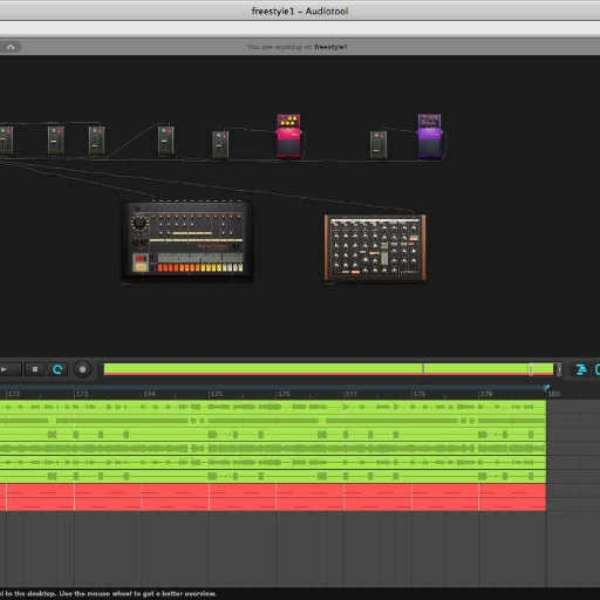This screenshot has width=600, height=600.
Task: Select the wood-sided synthesizer device
Action: [375, 248]
